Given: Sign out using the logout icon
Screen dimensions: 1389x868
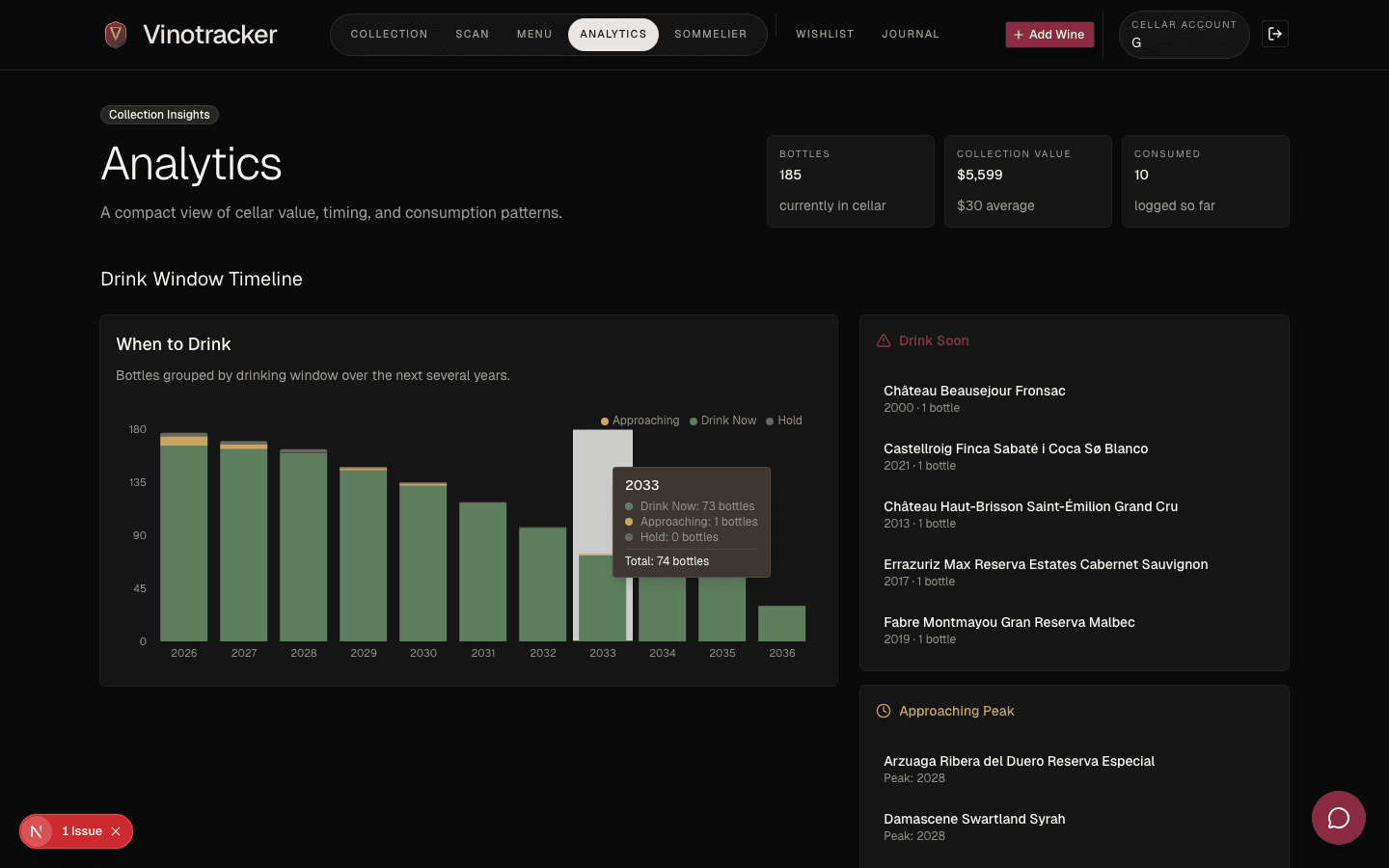Looking at the screenshot, I should pos(1274,34).
